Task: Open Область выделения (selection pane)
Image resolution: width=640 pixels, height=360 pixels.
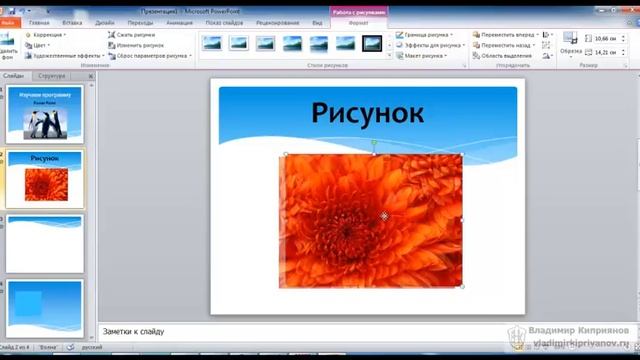Action: (502, 56)
